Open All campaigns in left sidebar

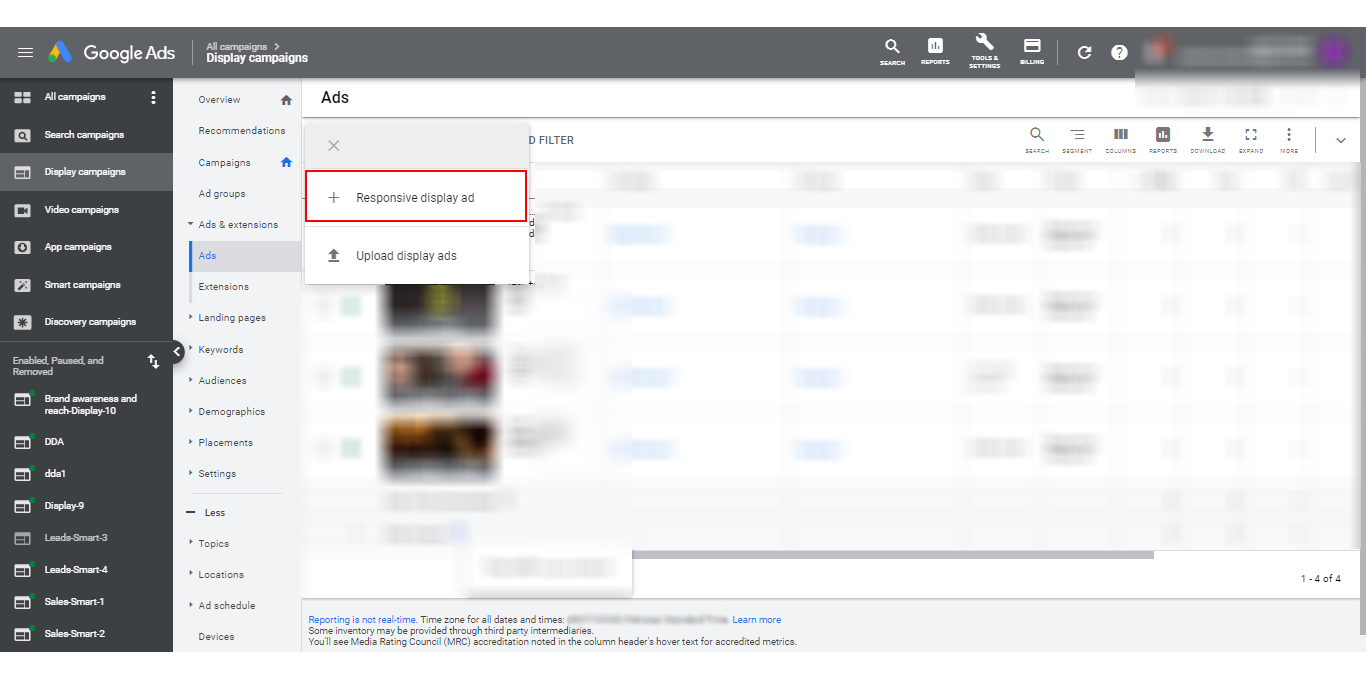click(75, 97)
